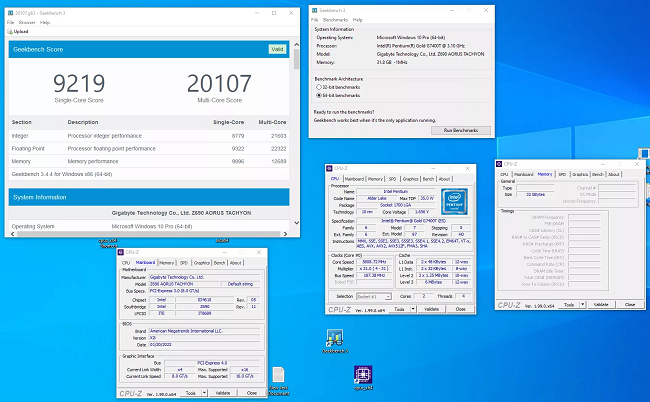This screenshot has width=650, height=402.
Task: Open the Geekbench desktop shortcut icon
Action: pos(335,338)
